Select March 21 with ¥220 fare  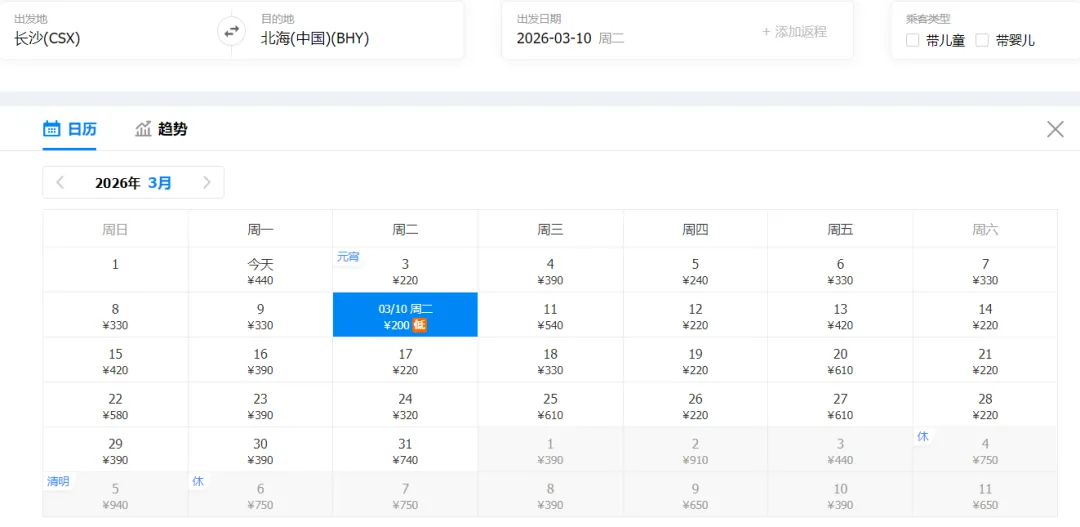pos(986,360)
